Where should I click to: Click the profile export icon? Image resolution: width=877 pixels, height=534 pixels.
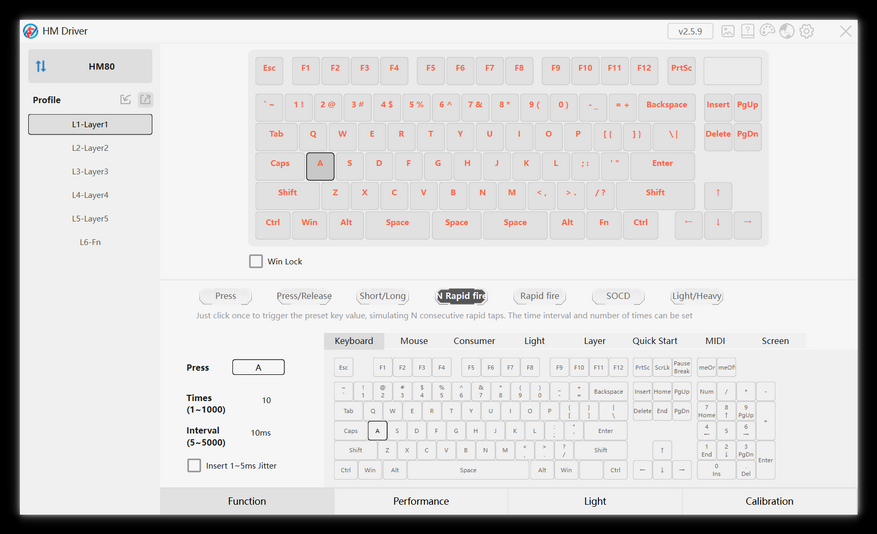tap(145, 100)
